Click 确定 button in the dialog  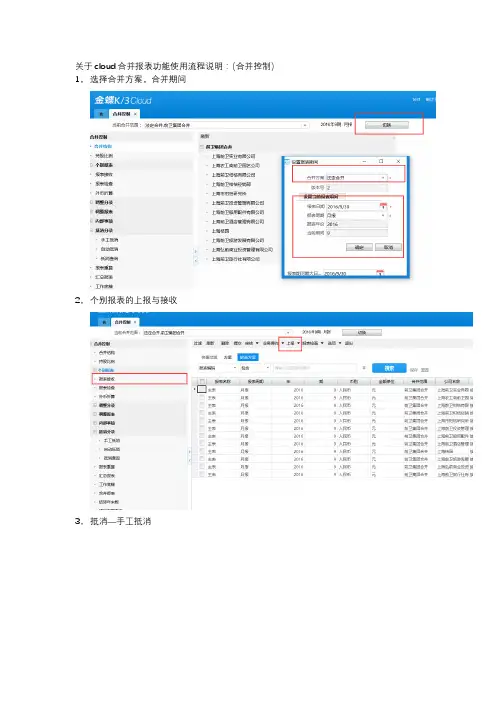coord(359,247)
